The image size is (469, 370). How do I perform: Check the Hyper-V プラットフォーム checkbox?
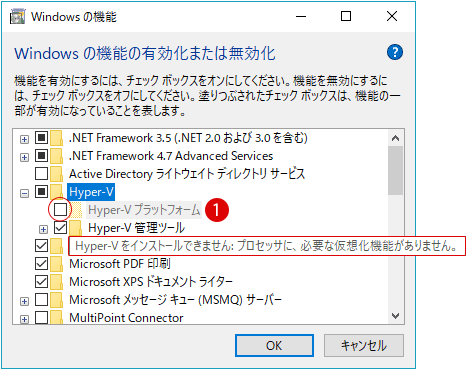tap(60, 210)
